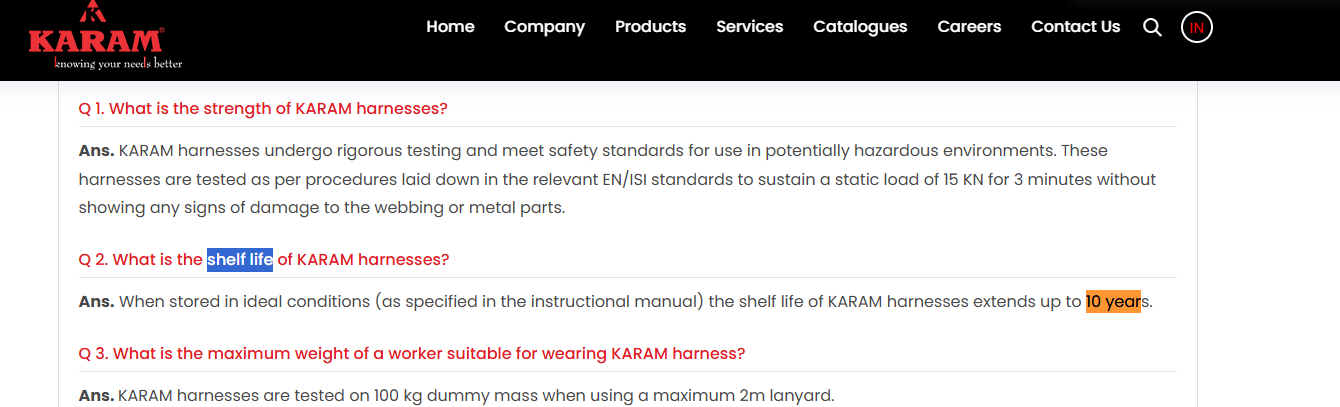This screenshot has width=1340, height=407.
Task: Open the search magnifier icon
Action: pyautogui.click(x=1152, y=28)
